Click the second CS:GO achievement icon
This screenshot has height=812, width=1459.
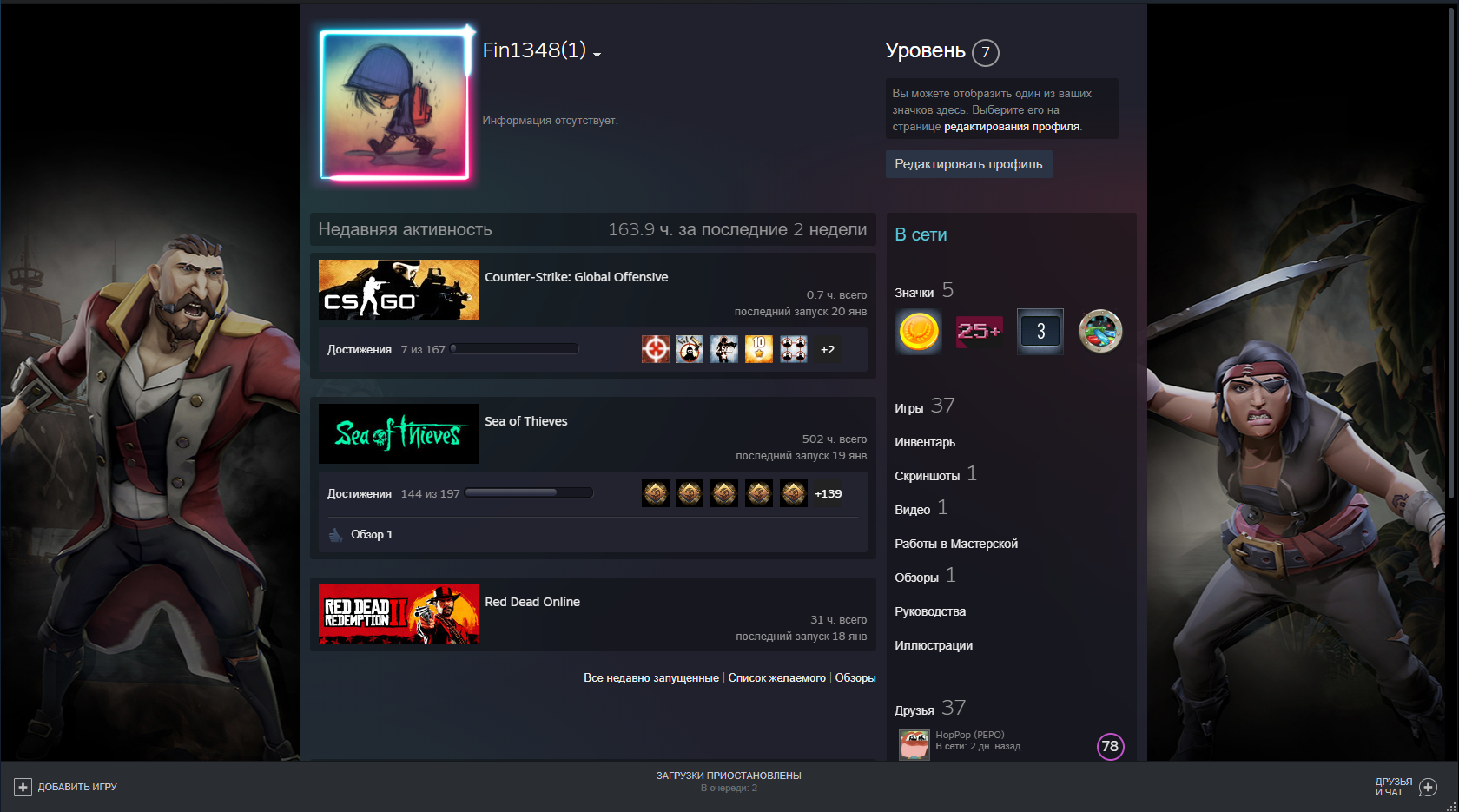(x=690, y=349)
